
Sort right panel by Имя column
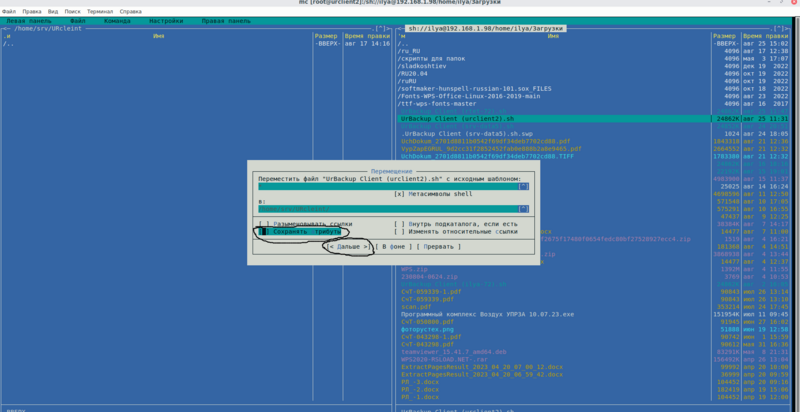tap(554, 36)
